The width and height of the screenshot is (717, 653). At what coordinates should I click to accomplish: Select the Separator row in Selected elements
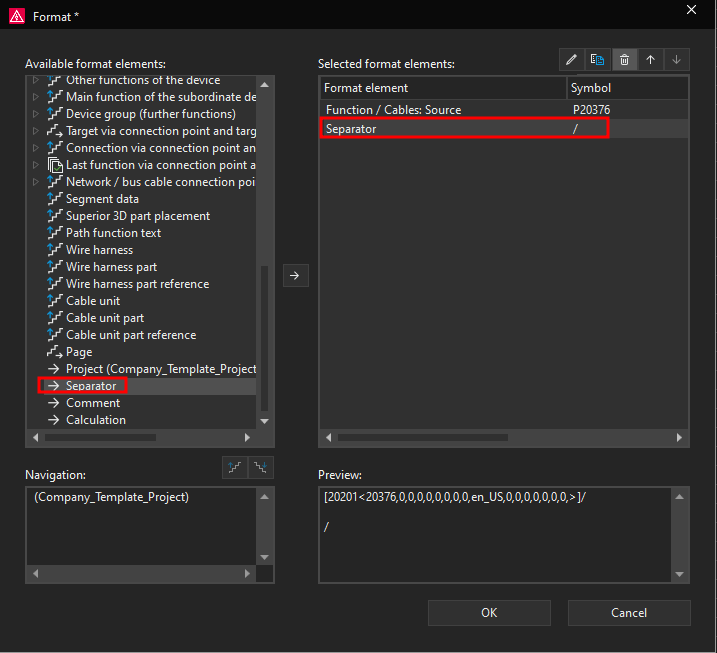504,128
